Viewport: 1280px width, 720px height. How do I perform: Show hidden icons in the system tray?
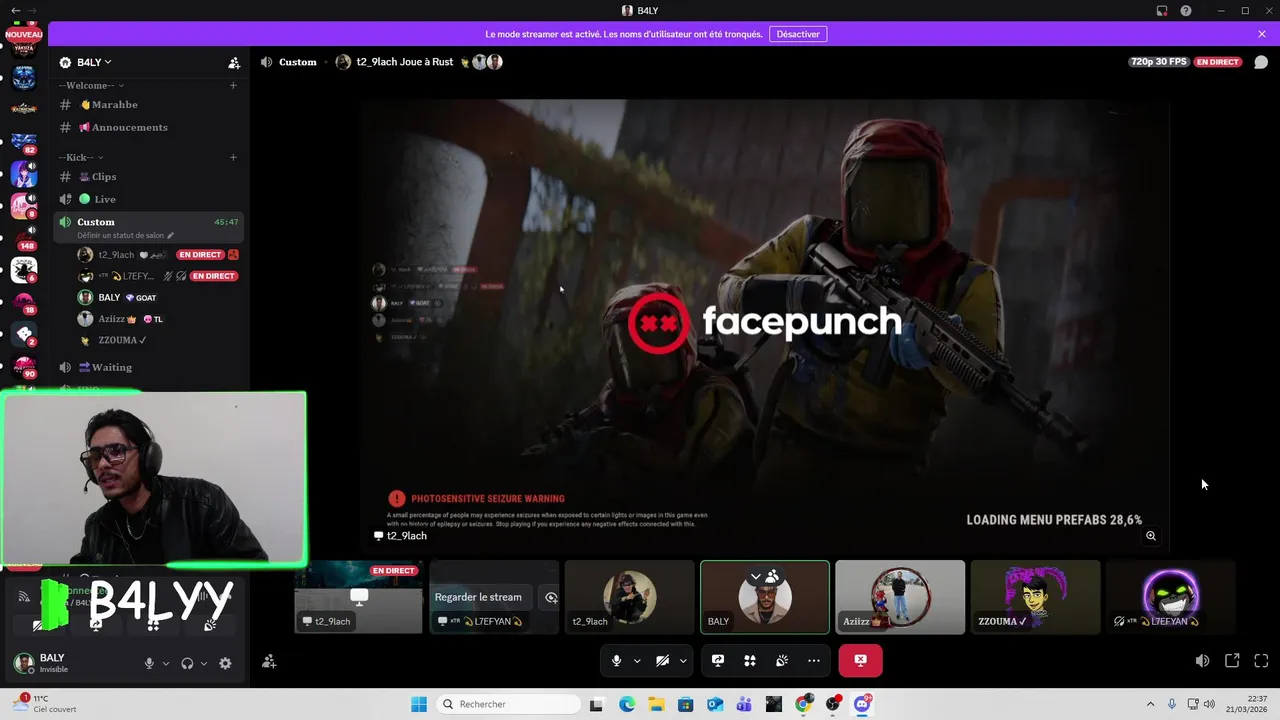pos(1150,704)
